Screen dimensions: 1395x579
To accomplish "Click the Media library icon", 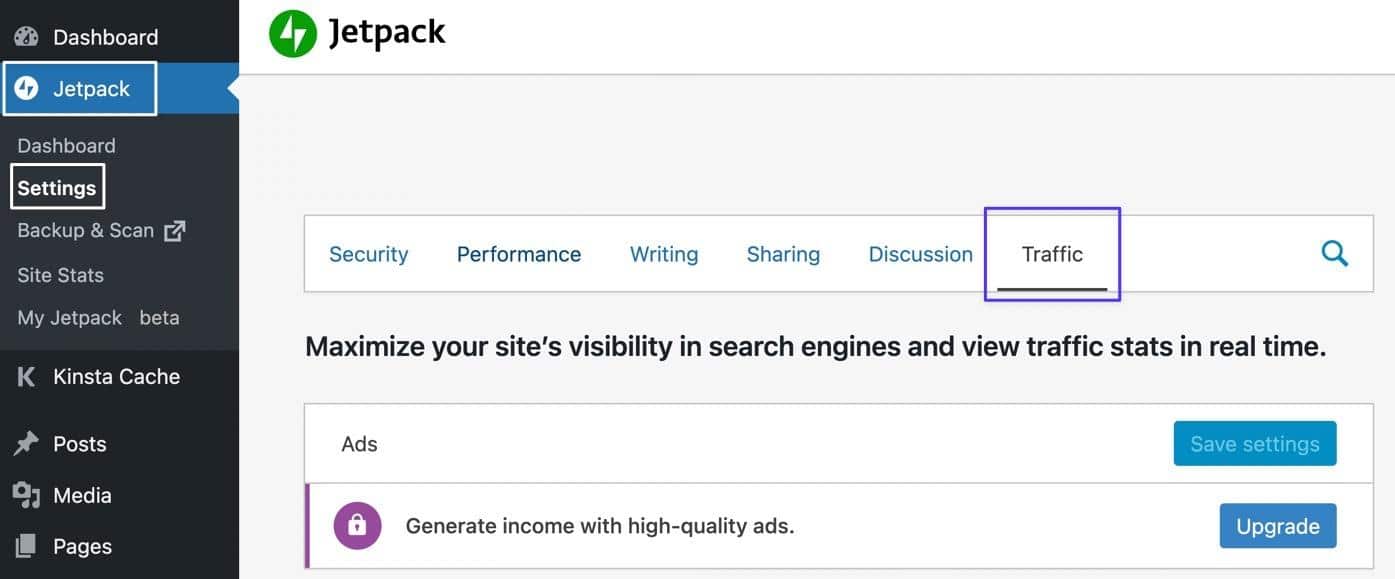I will [26, 495].
